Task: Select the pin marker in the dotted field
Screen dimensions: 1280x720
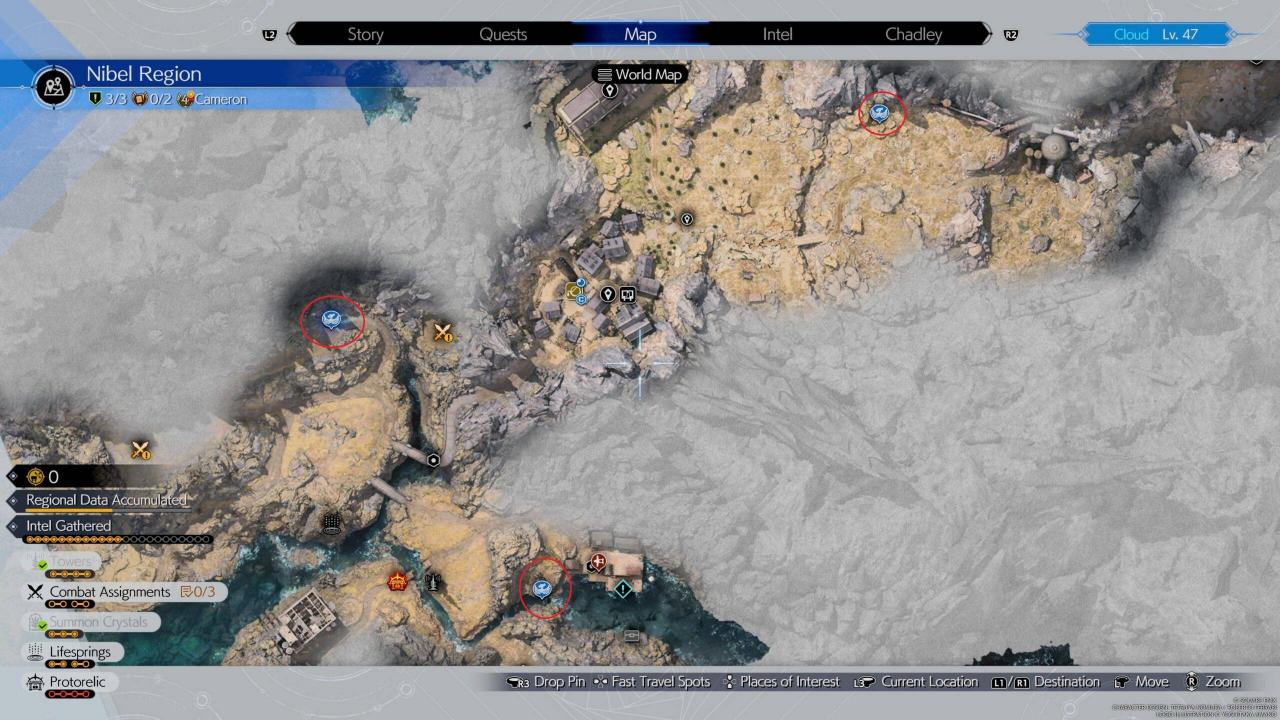Action: pyautogui.click(x=687, y=218)
